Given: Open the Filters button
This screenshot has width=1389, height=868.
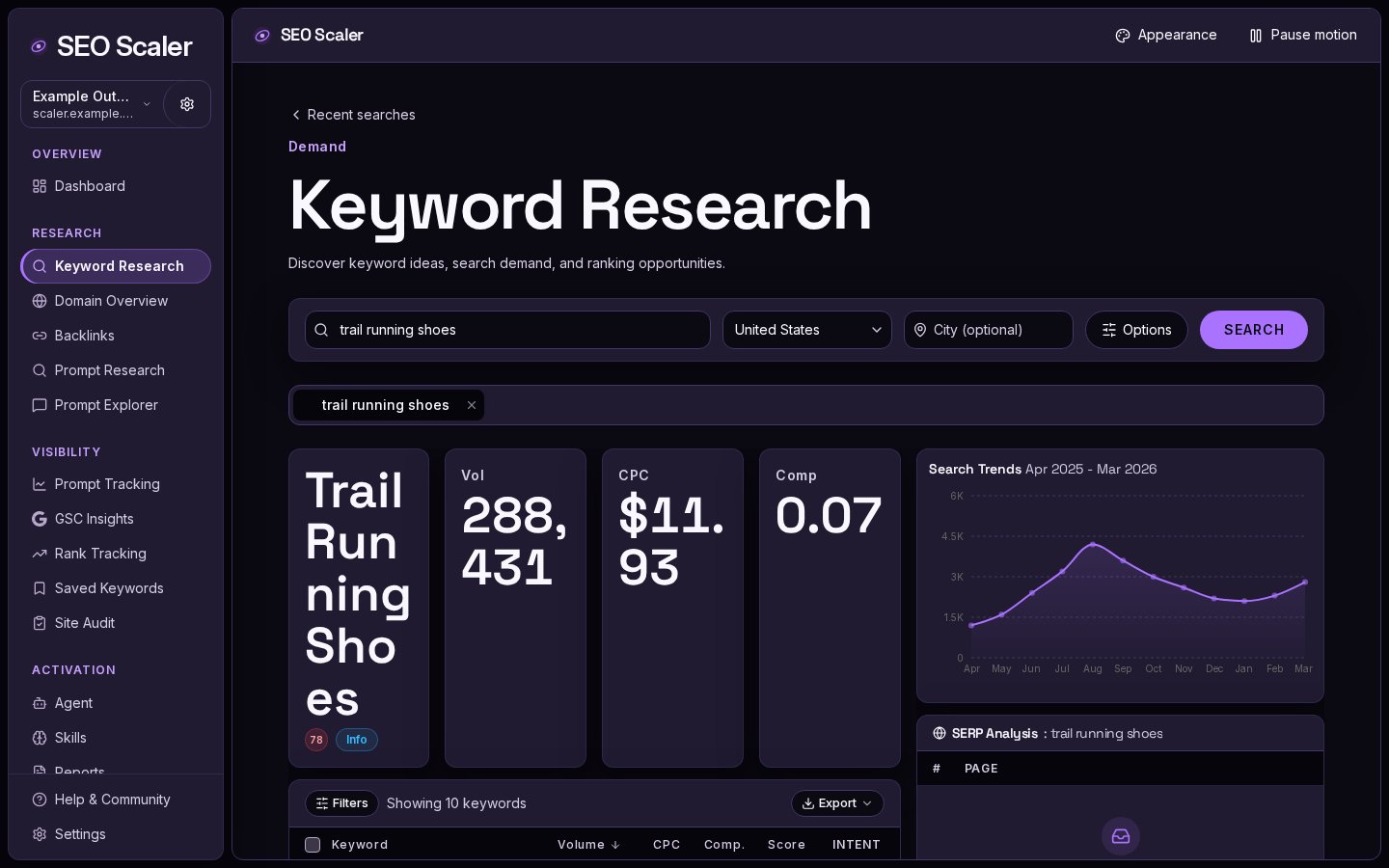Looking at the screenshot, I should 341,803.
